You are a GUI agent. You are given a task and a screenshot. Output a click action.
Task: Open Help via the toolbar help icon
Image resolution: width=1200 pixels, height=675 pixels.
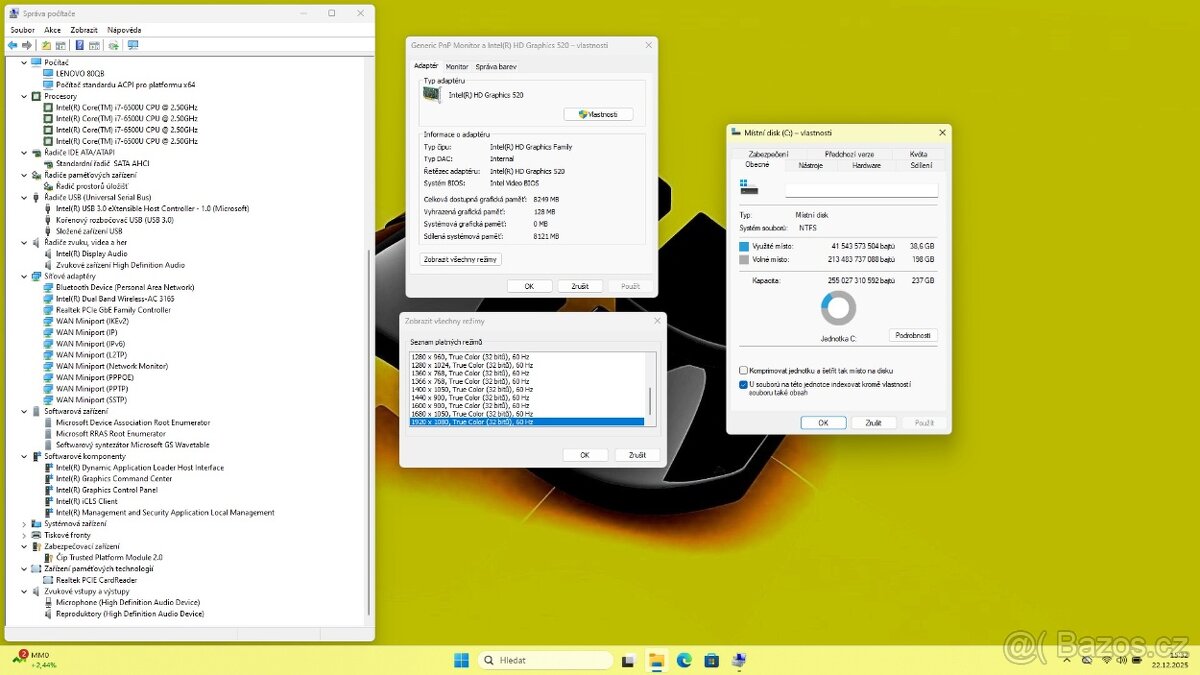click(80, 44)
